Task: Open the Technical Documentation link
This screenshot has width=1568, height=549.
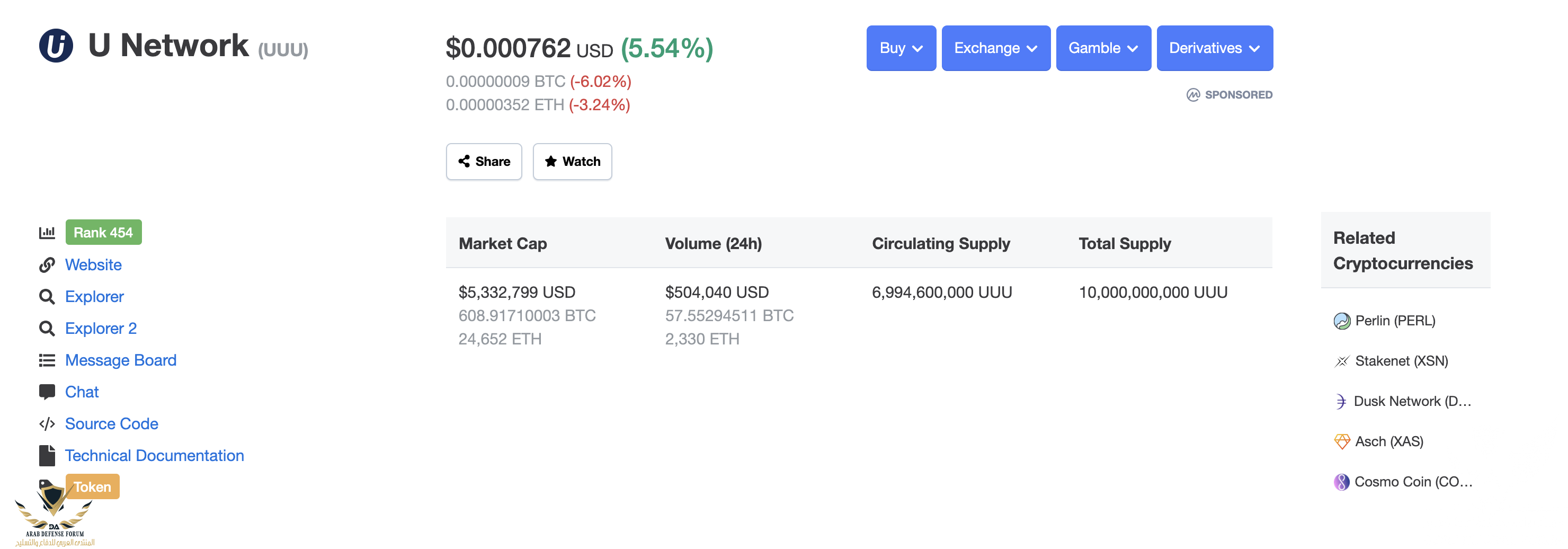Action: pyautogui.click(x=154, y=455)
